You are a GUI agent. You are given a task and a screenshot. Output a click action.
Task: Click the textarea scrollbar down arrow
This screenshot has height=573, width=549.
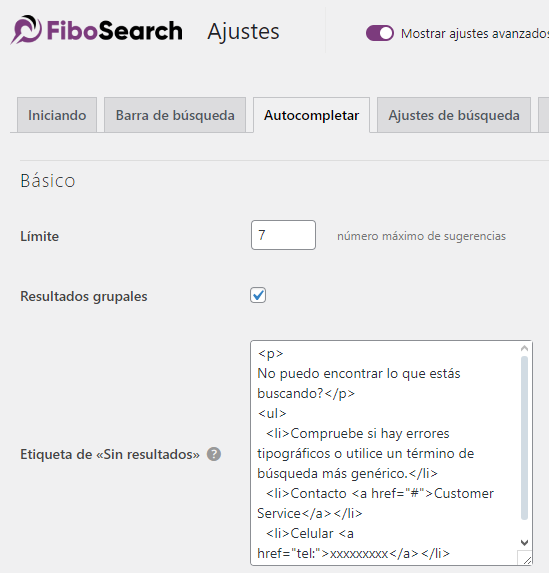click(525, 542)
